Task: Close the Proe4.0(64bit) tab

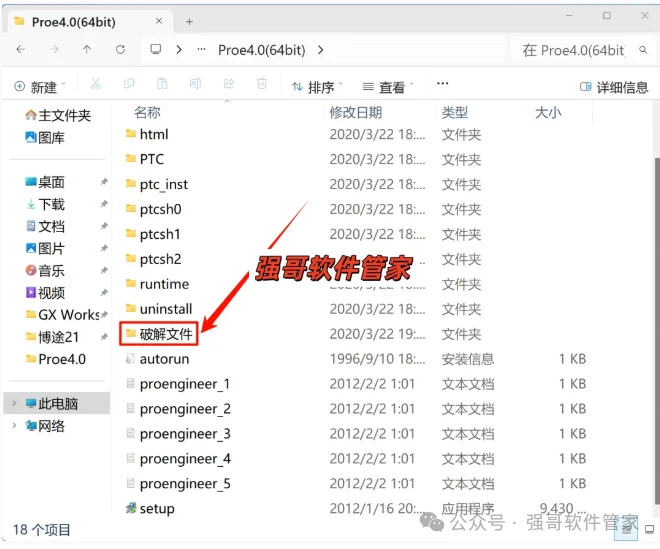Action: pos(159,21)
